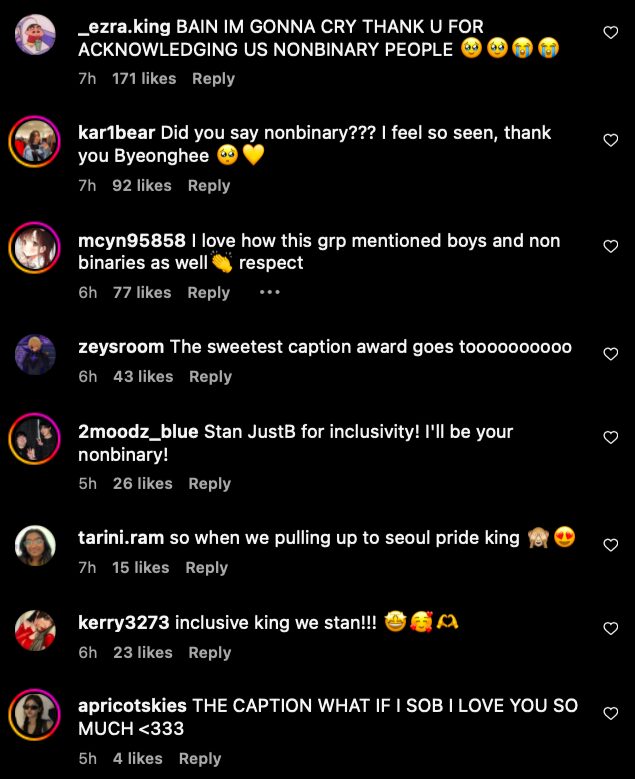The image size is (635, 779).
Task: Reply to apricotskies' comment
Action: pyautogui.click(x=199, y=759)
